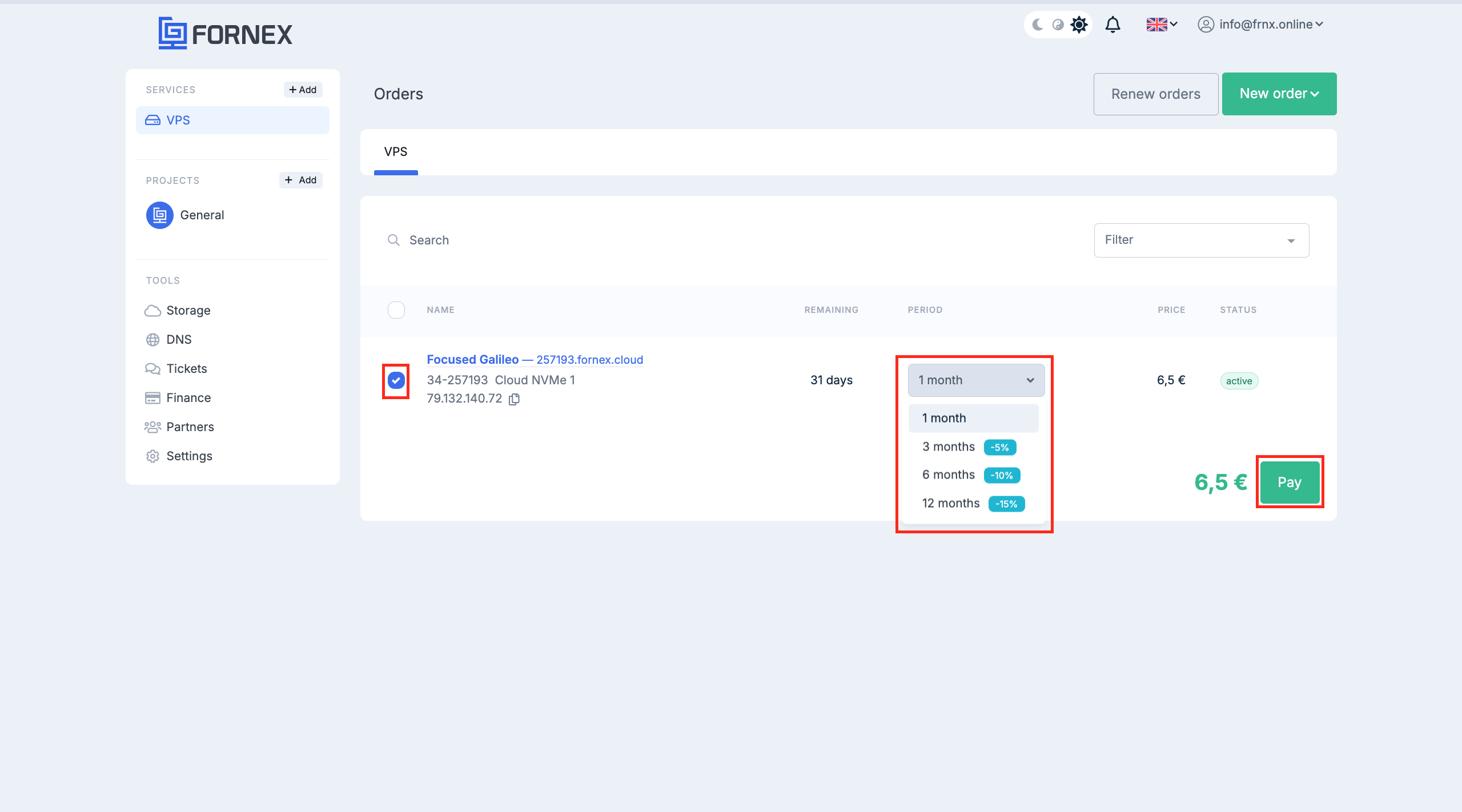Screen dimensions: 1462x812
Task: Open Focused Galileo order link
Action: pyautogui.click(x=535, y=360)
